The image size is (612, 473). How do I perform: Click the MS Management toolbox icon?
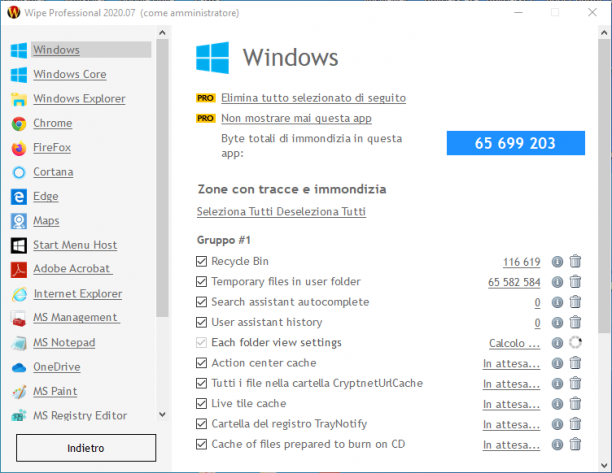tap(19, 318)
